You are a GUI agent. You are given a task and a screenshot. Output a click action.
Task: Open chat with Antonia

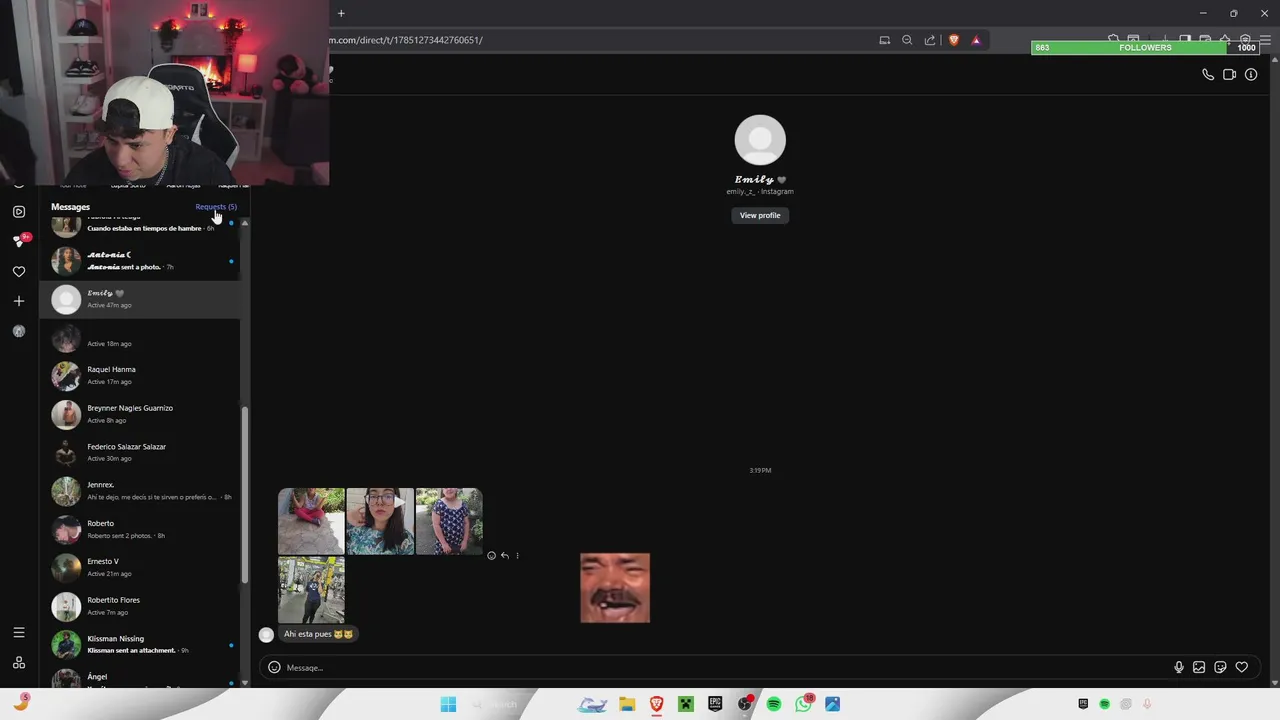coord(140,261)
